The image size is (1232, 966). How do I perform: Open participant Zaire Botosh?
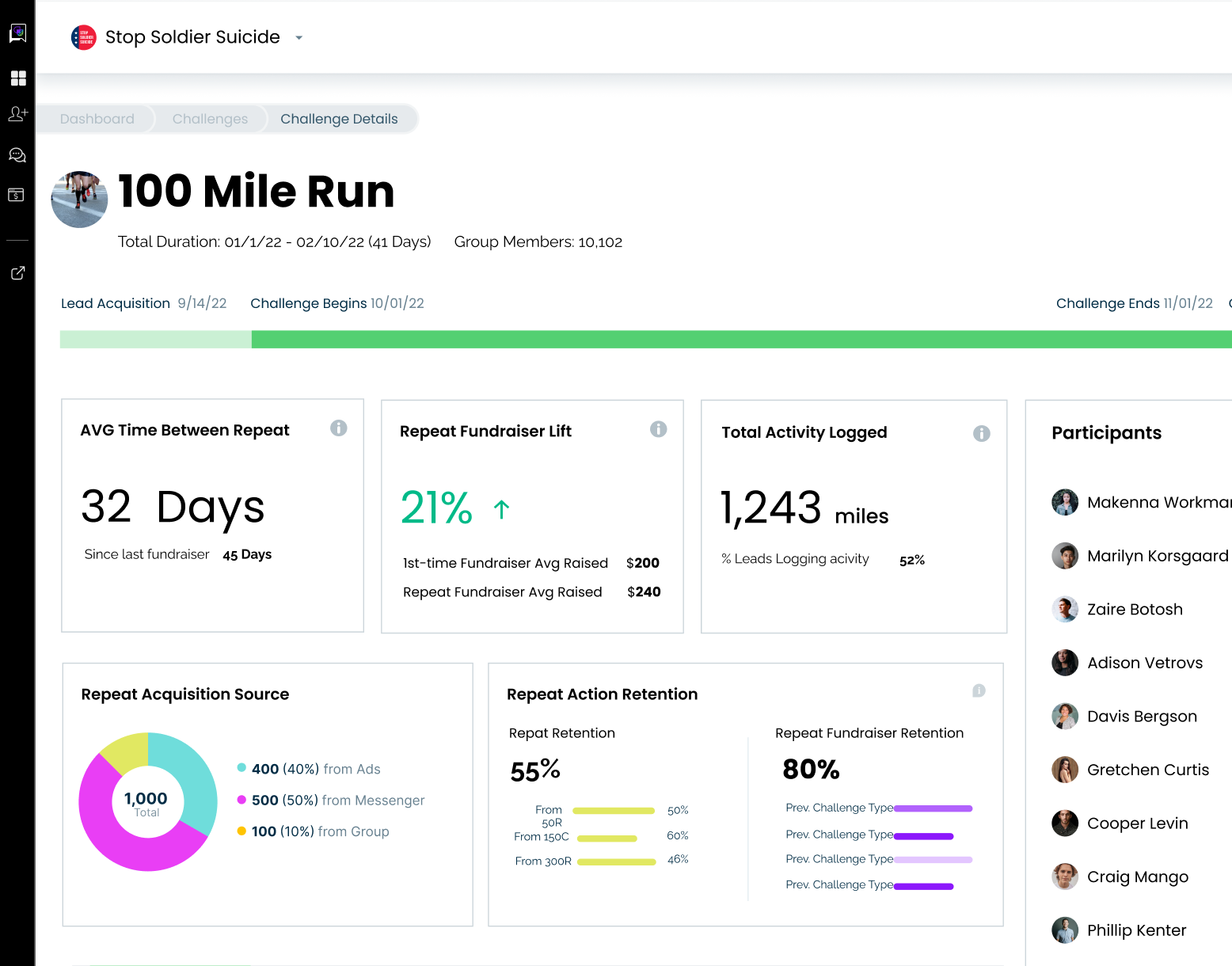click(1134, 609)
